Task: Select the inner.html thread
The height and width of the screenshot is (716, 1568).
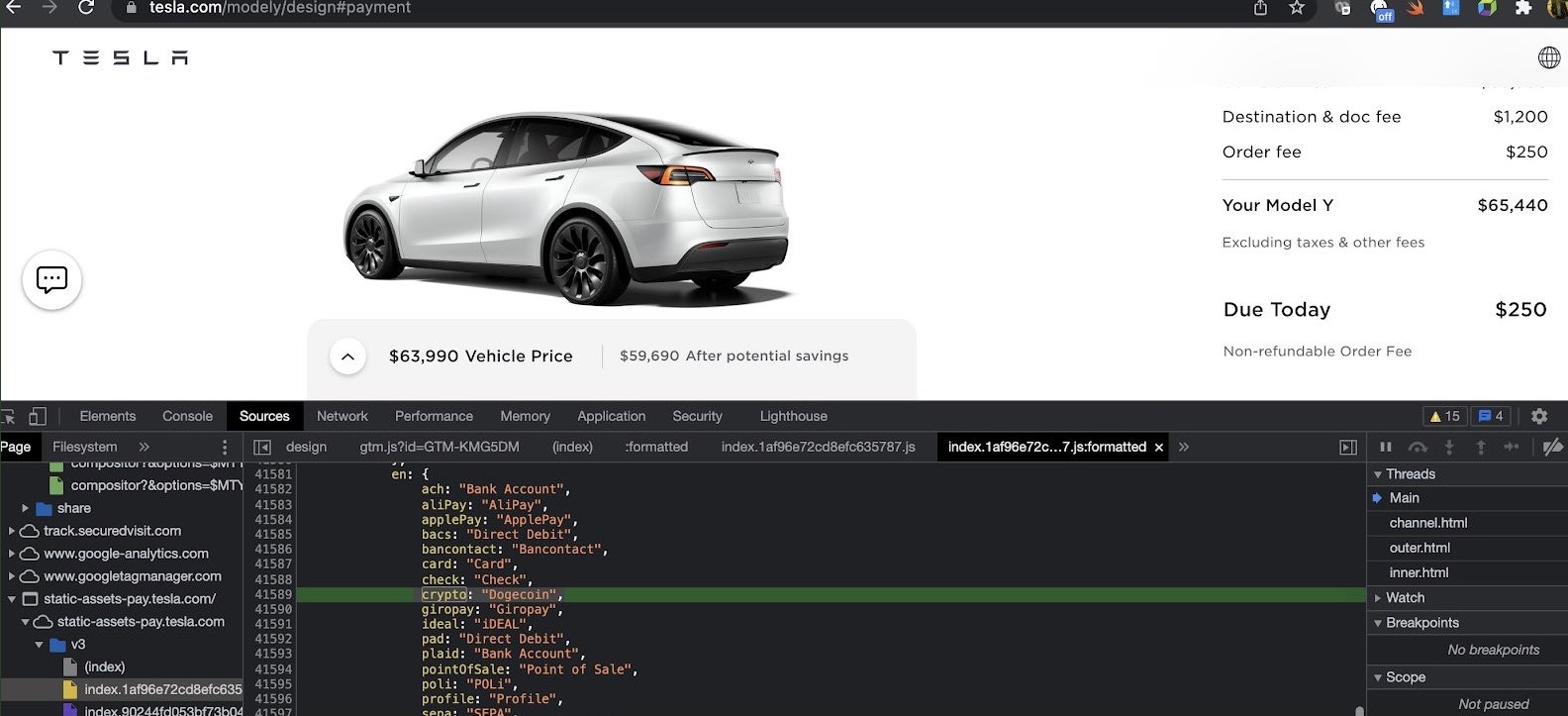Action: click(1419, 572)
